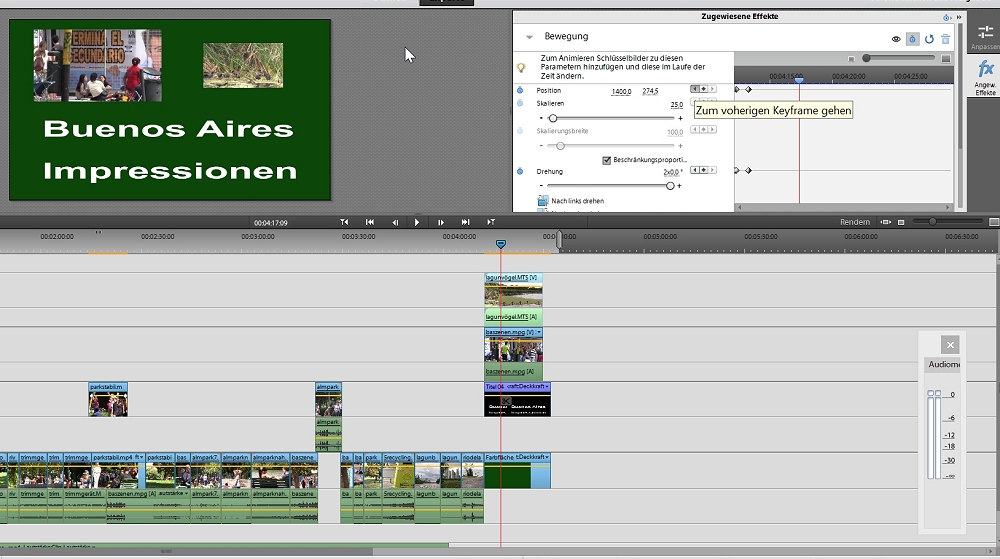The width and height of the screenshot is (1000, 559).
Task: Open Angew. Effekte fx panel
Action: 985,78
